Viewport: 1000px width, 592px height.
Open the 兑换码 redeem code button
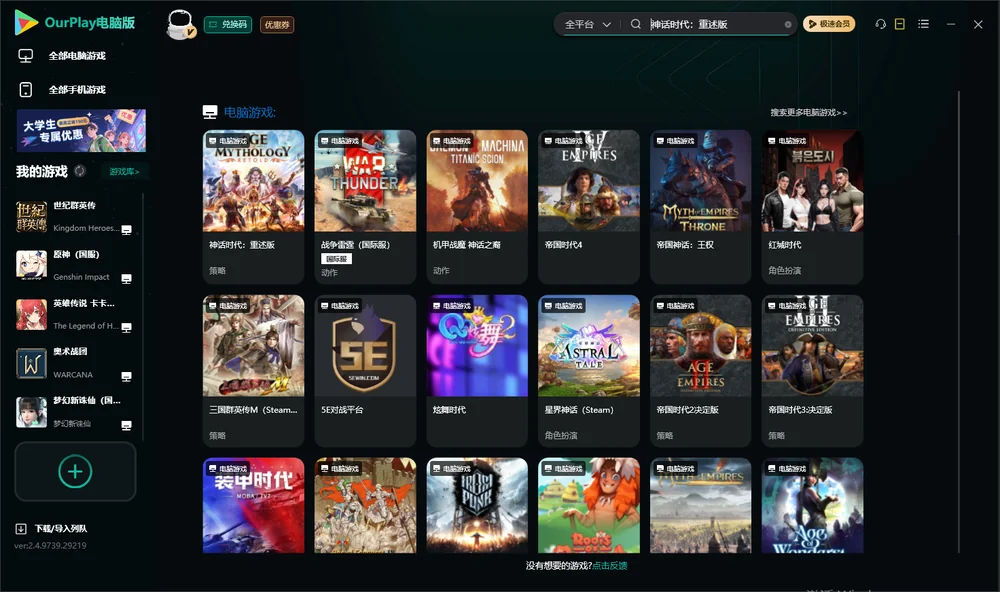click(228, 24)
